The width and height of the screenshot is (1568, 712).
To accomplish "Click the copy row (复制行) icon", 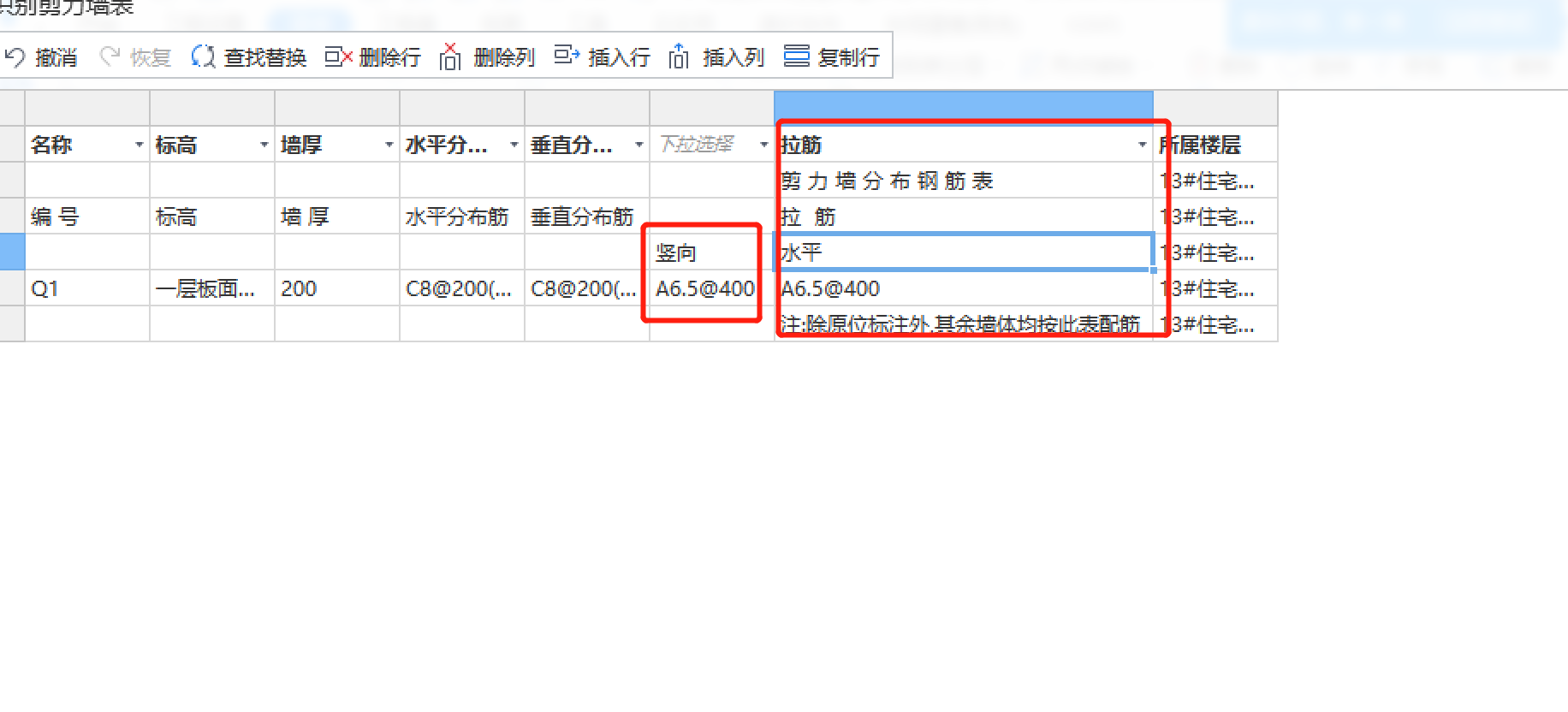I will click(797, 56).
